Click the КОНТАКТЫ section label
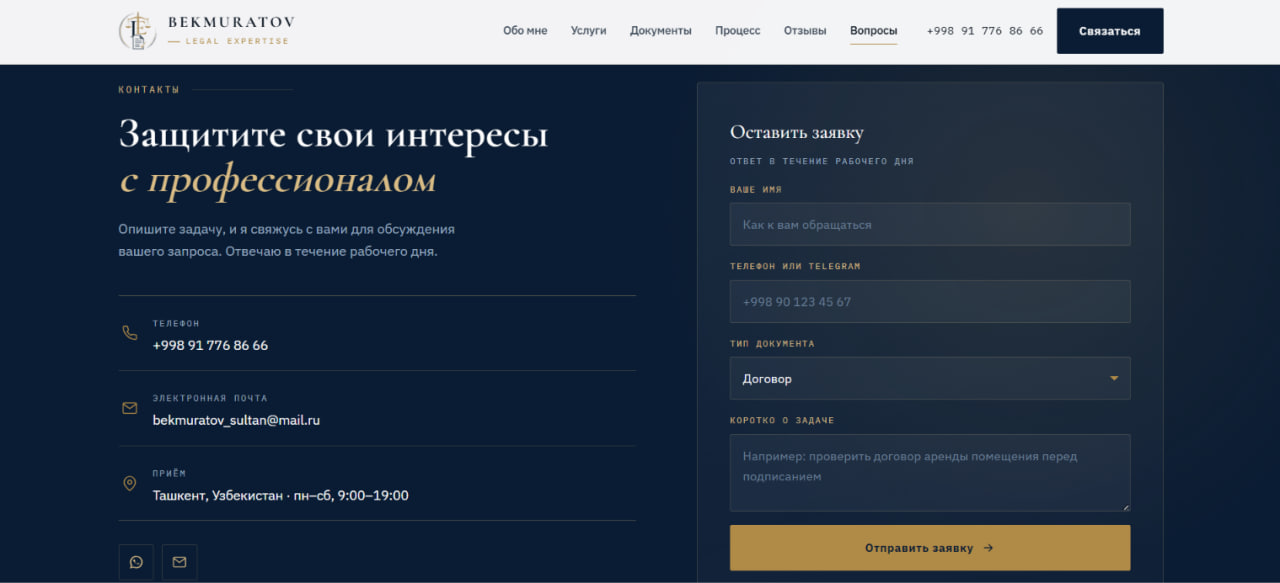Screen dimensions: 1280x583 coord(149,90)
